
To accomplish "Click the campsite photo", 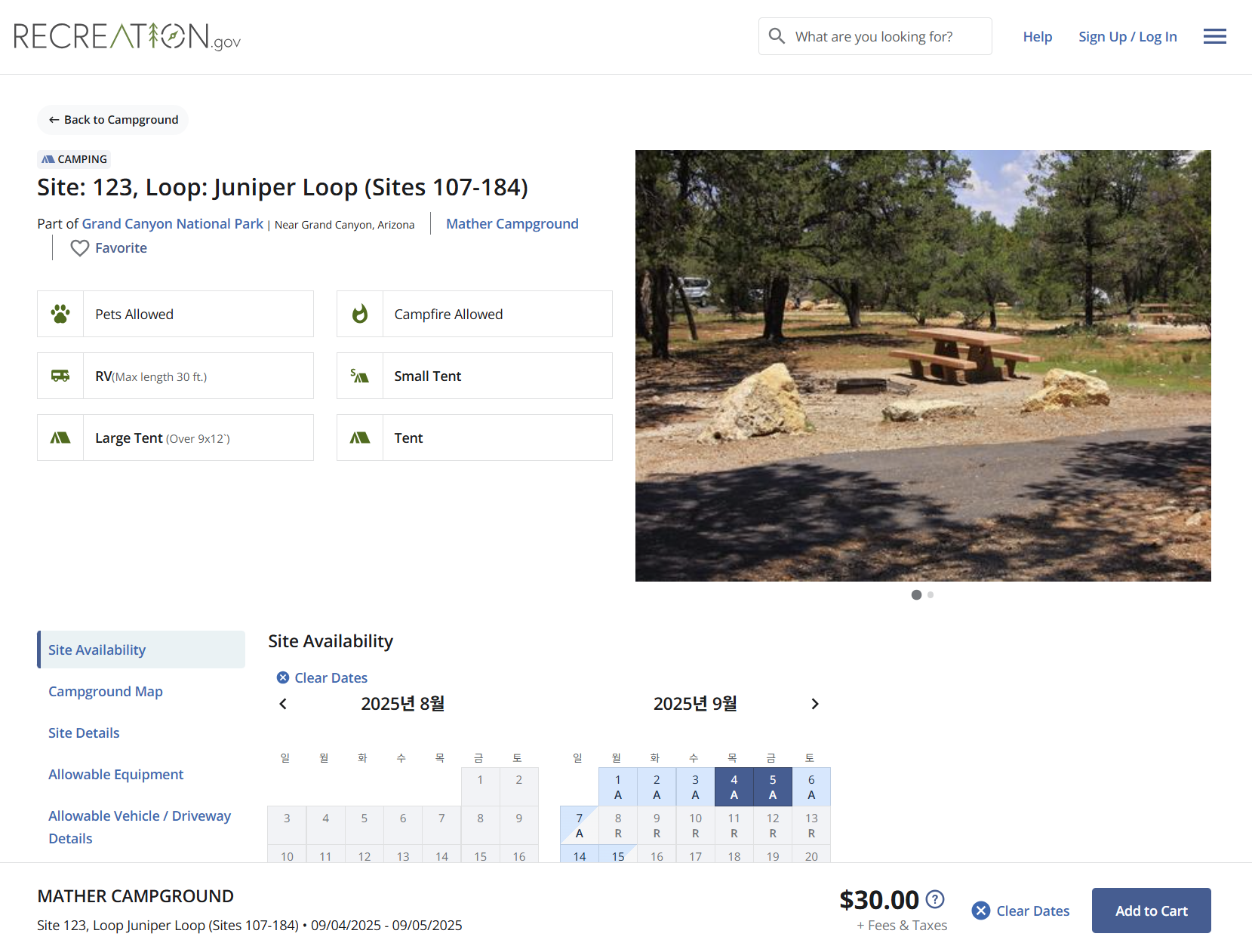I will coord(923,366).
